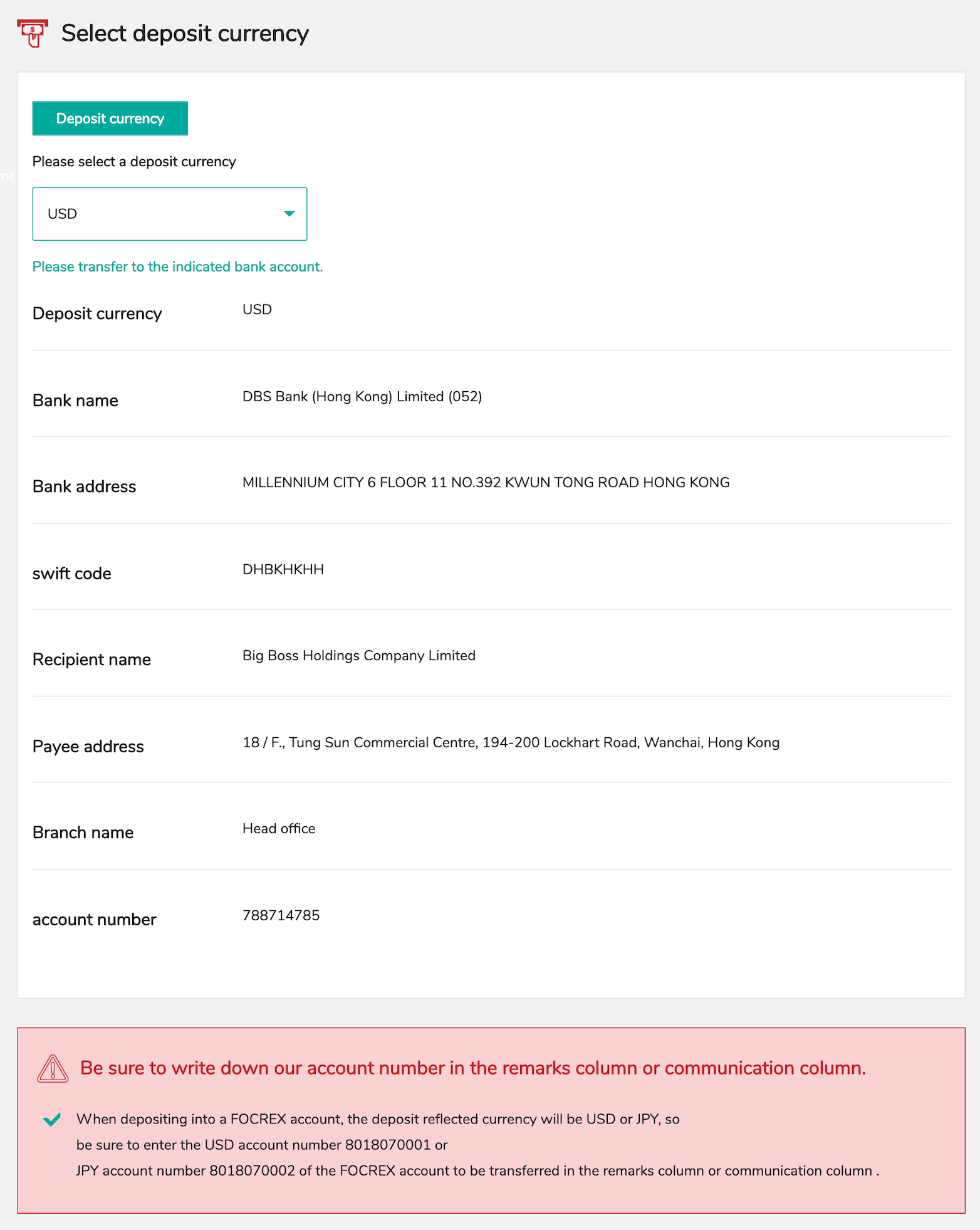This screenshot has width=980, height=1230.
Task: Click the Head office branch value
Action: (x=279, y=828)
